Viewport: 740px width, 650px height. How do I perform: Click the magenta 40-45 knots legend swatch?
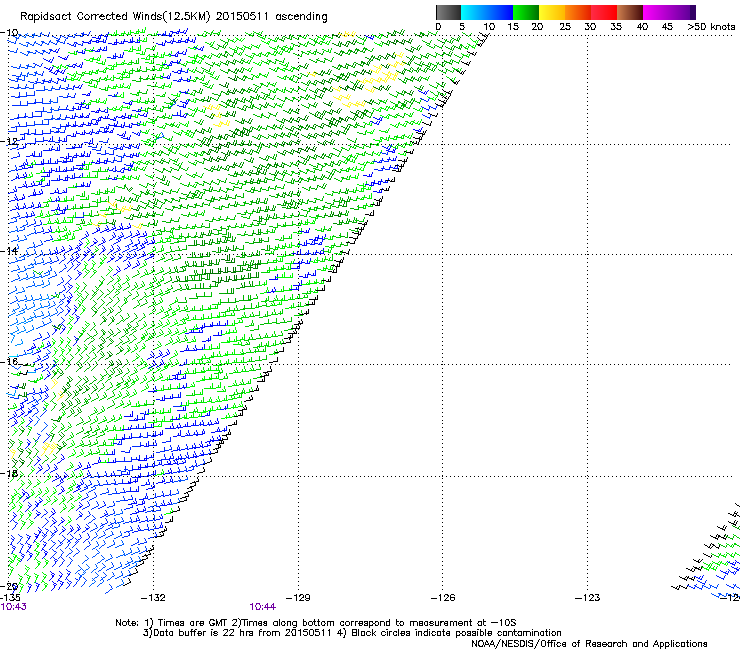pyautogui.click(x=656, y=12)
